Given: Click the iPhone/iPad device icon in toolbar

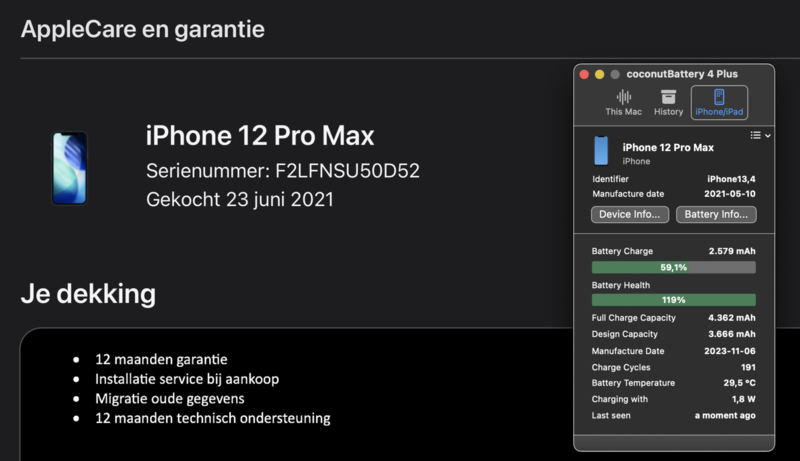Looking at the screenshot, I should (x=718, y=97).
